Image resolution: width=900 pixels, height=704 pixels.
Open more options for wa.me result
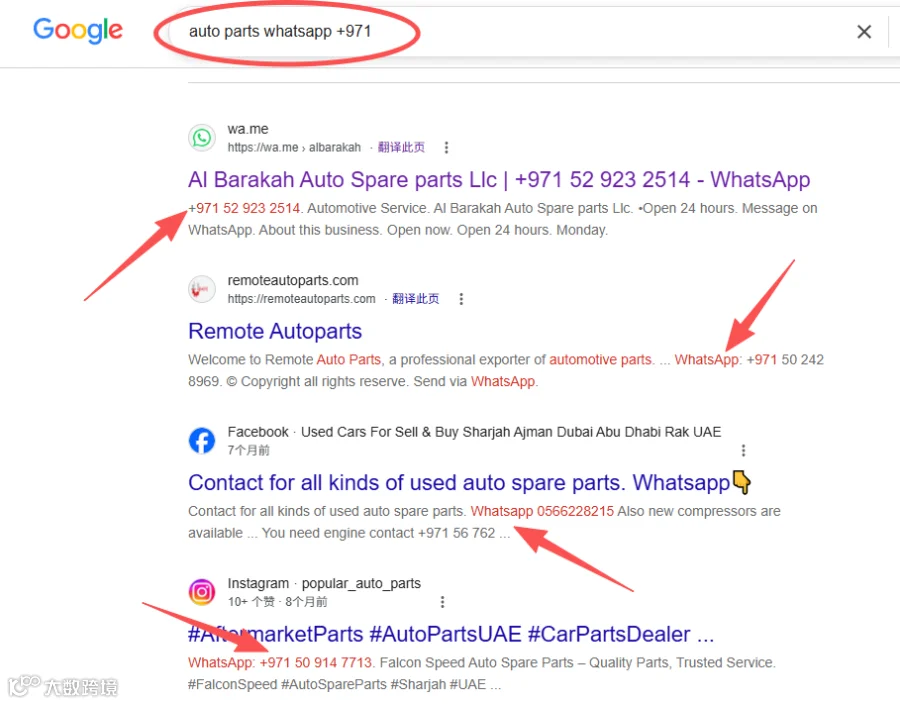[446, 148]
